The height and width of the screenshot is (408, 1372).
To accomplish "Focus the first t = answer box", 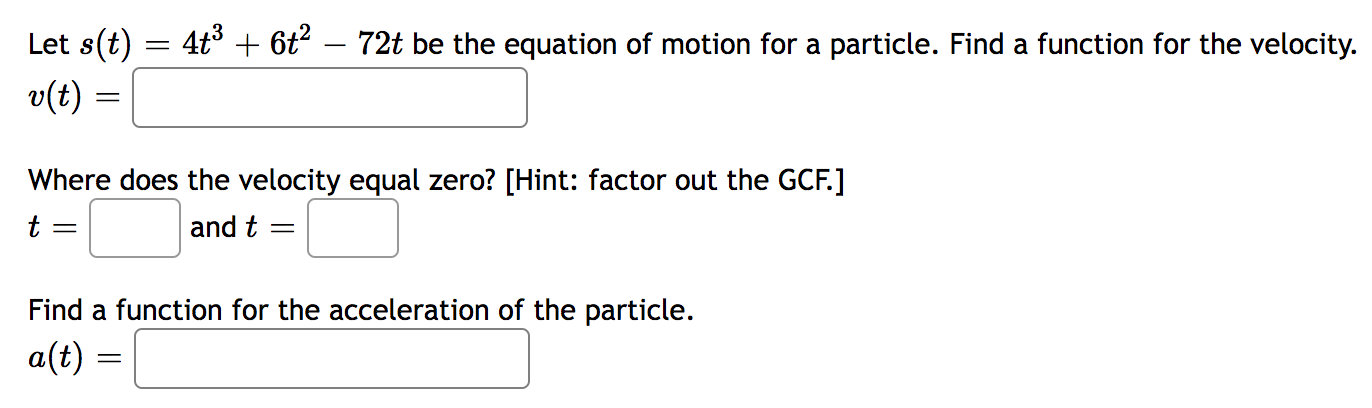I will pos(135,228).
